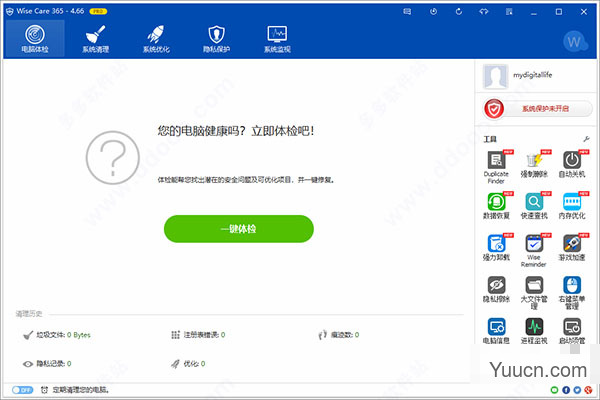Maximize the Wise Care 365 window
Screen dimensions: 600x400
pyautogui.click(x=559, y=12)
